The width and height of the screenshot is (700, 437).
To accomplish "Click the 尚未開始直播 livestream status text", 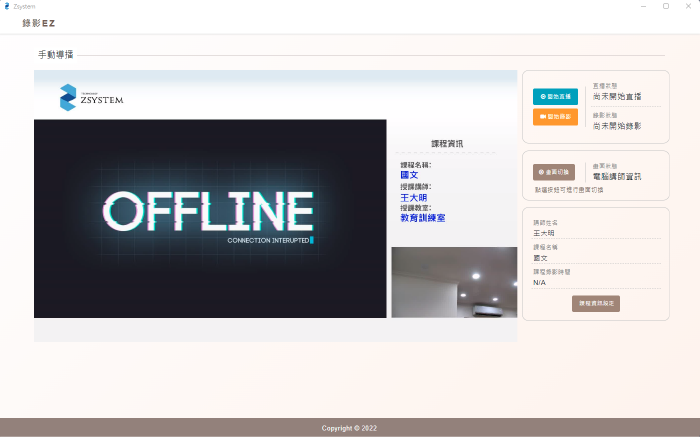I will tap(617, 98).
